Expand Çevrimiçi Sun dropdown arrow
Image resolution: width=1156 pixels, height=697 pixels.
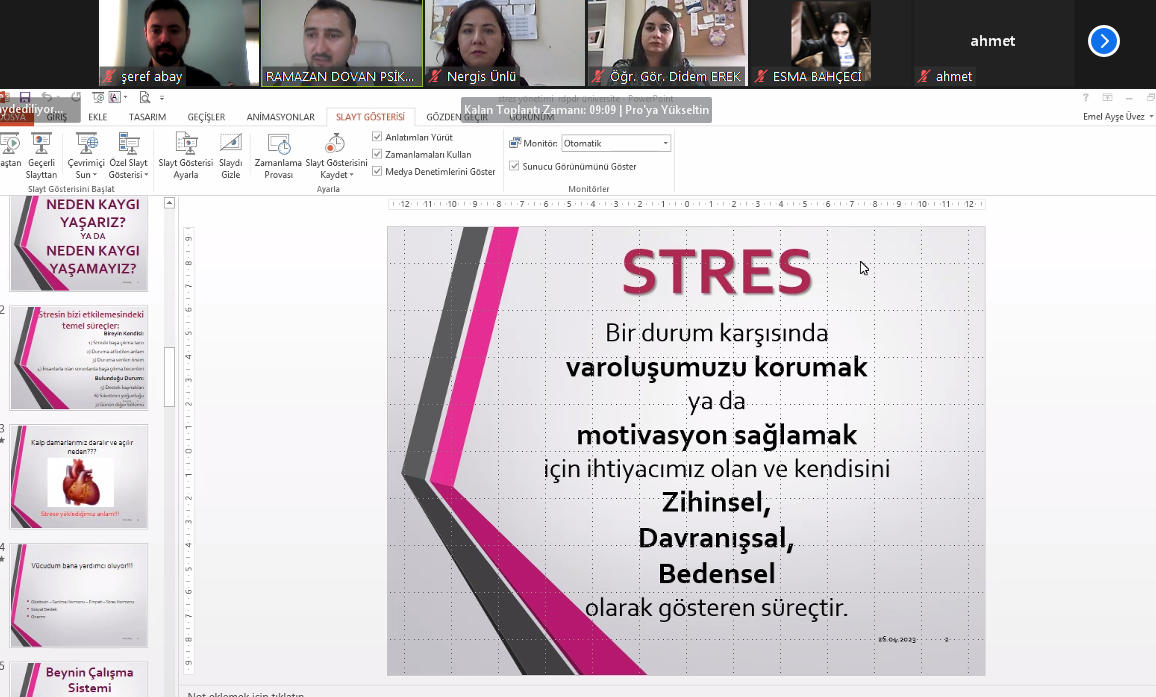click(97, 175)
